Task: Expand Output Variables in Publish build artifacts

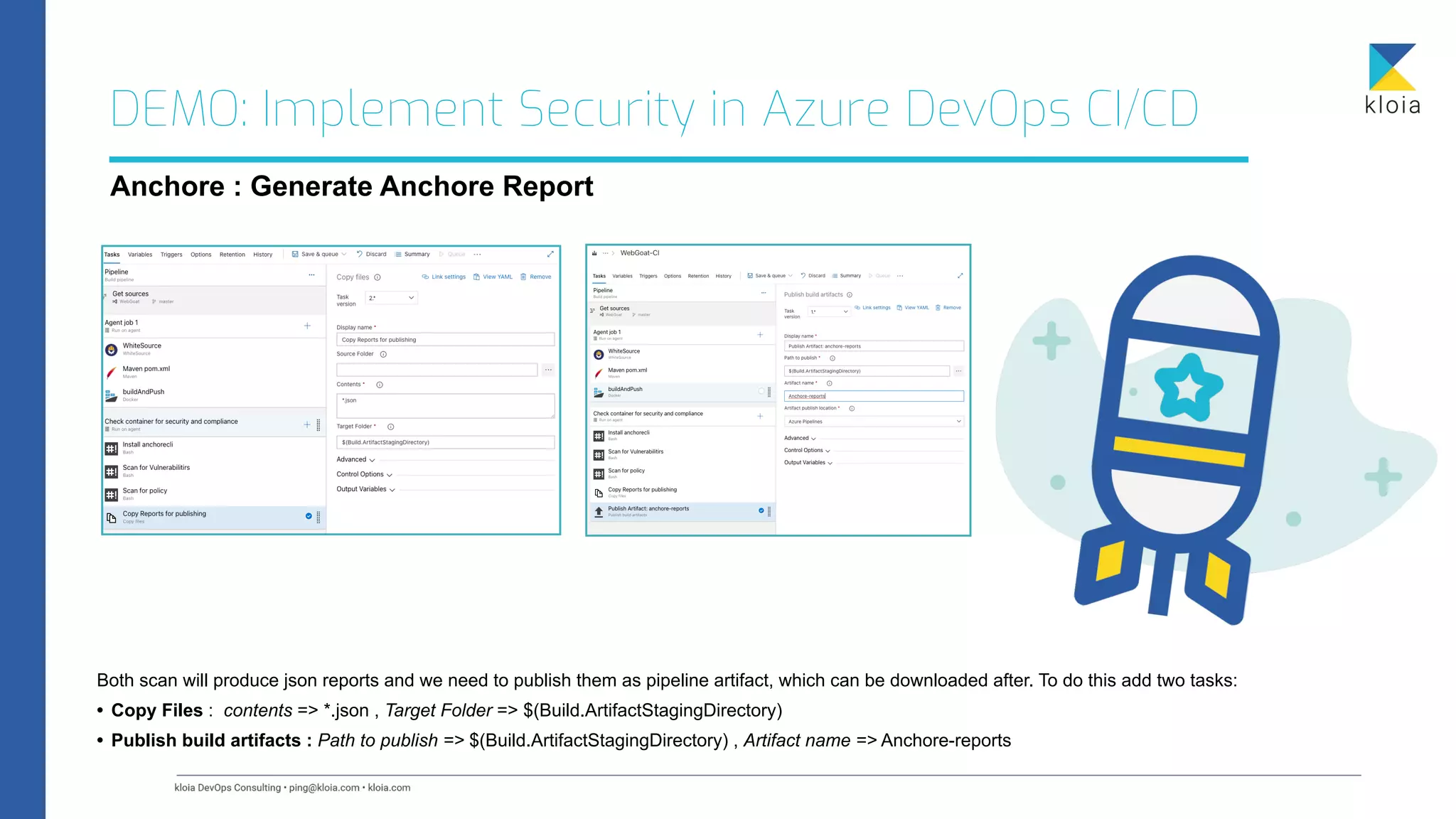Action: pos(808,463)
